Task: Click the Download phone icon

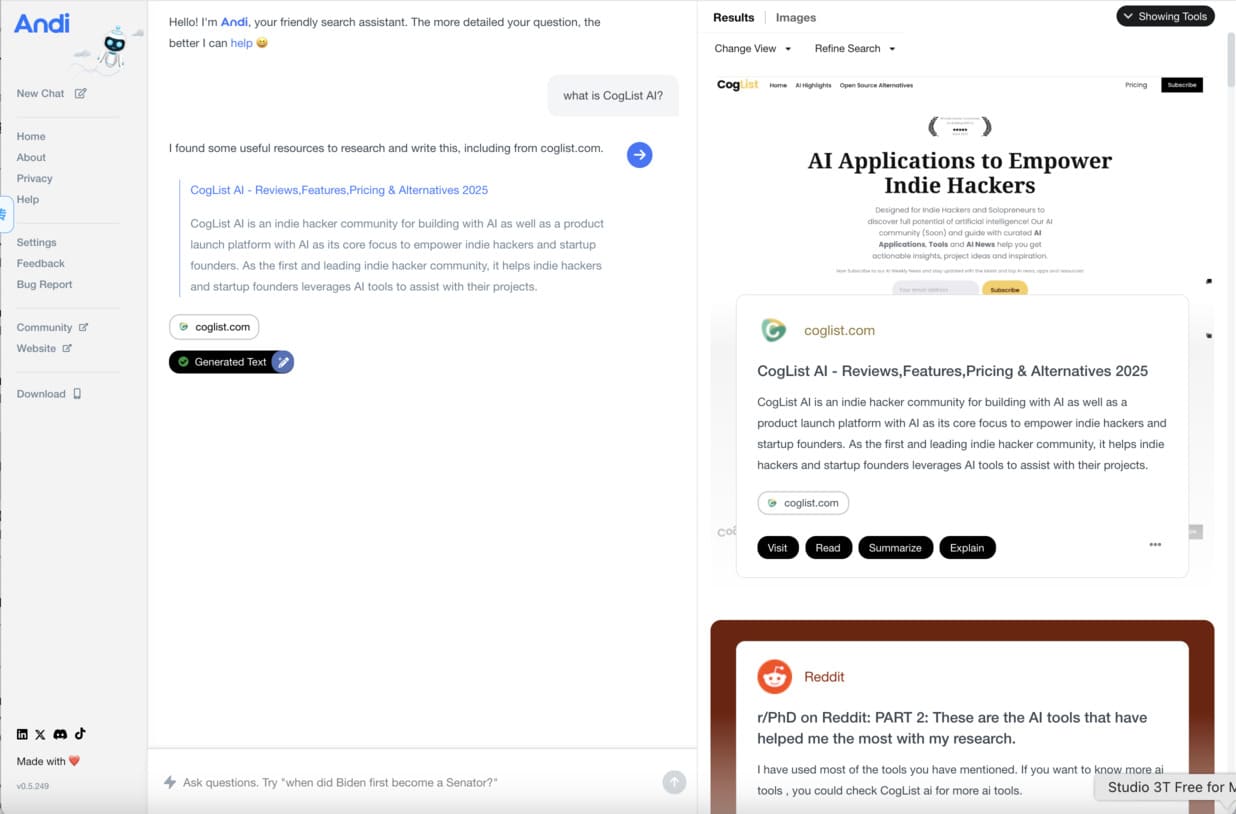Action: click(x=78, y=394)
